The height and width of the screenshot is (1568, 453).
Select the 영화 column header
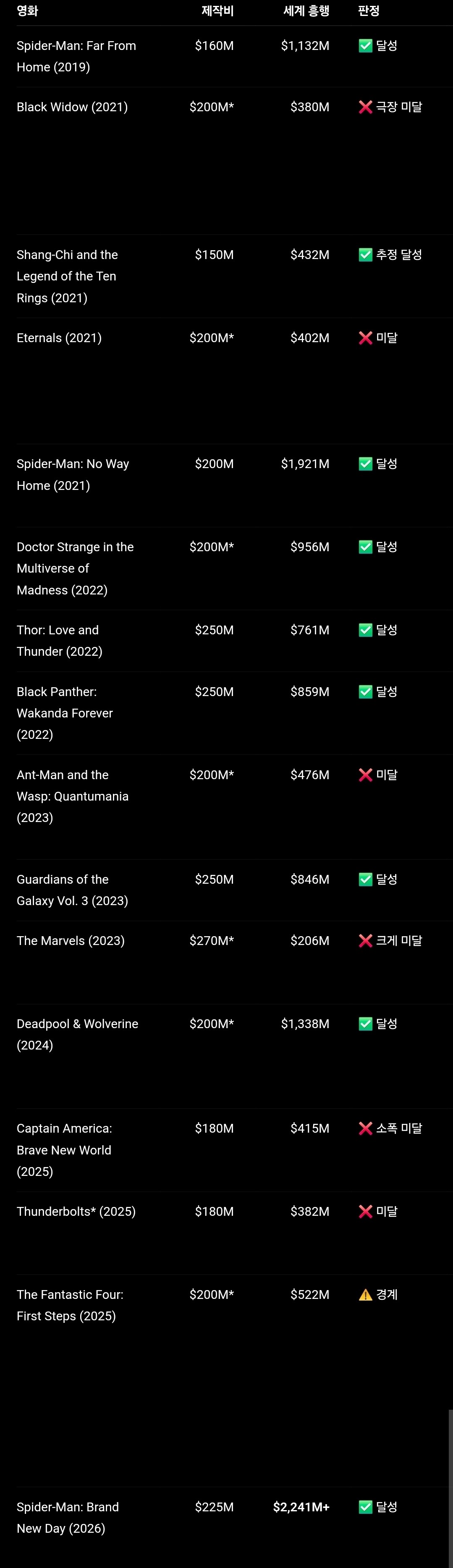coord(27,10)
